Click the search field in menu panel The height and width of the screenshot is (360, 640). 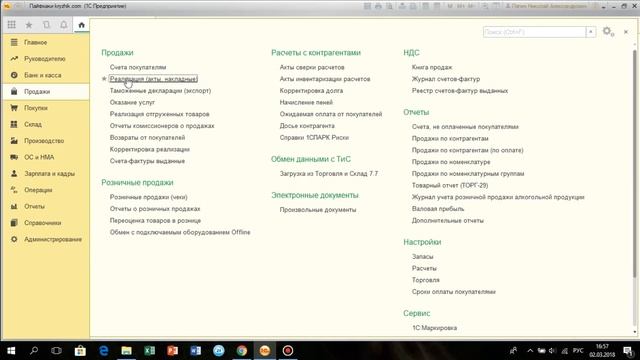click(x=534, y=32)
